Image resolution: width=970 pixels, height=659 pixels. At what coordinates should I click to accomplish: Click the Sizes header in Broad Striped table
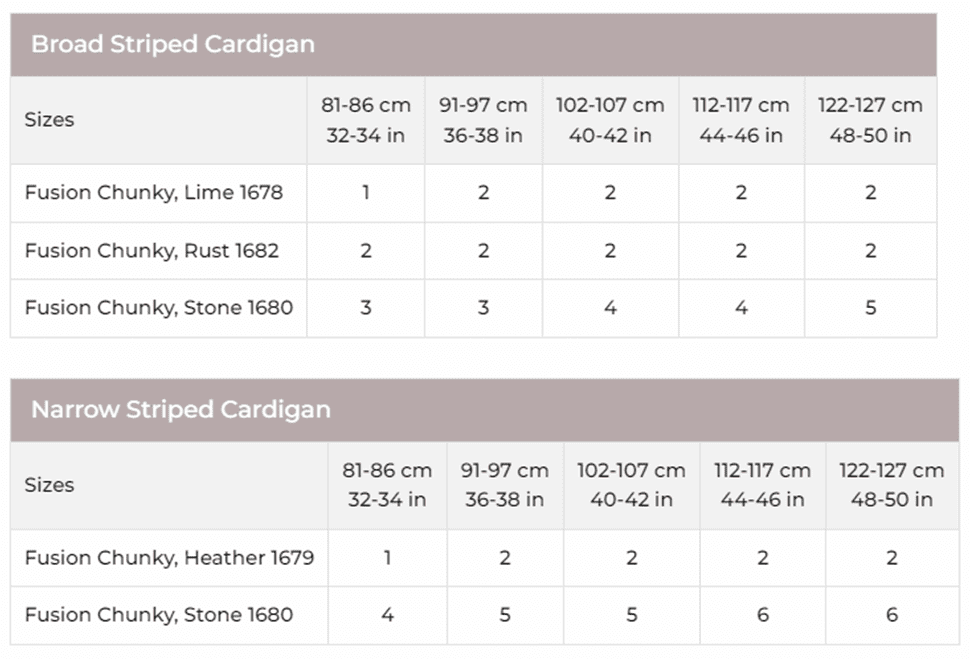(50, 120)
